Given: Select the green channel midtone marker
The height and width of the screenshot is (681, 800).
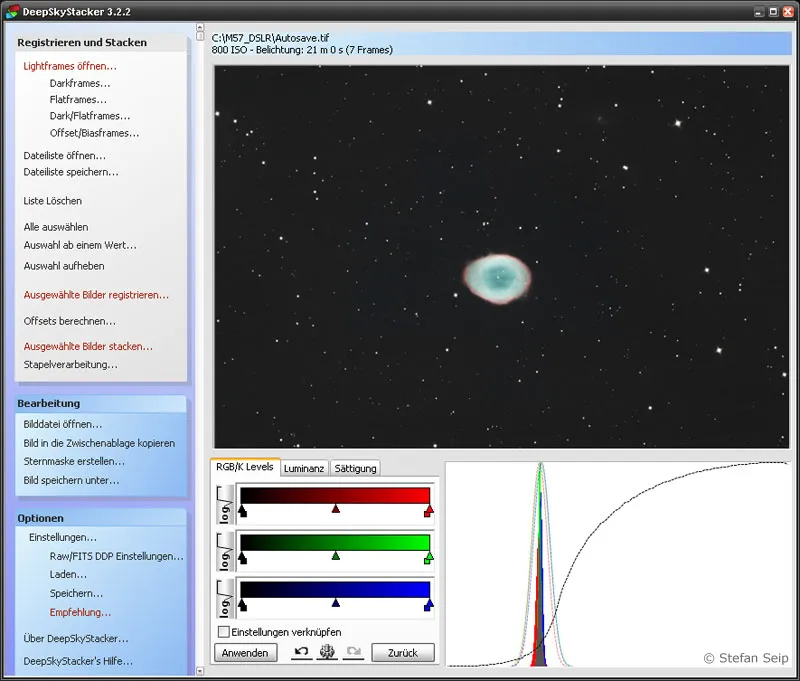Looking at the screenshot, I should (x=336, y=556).
